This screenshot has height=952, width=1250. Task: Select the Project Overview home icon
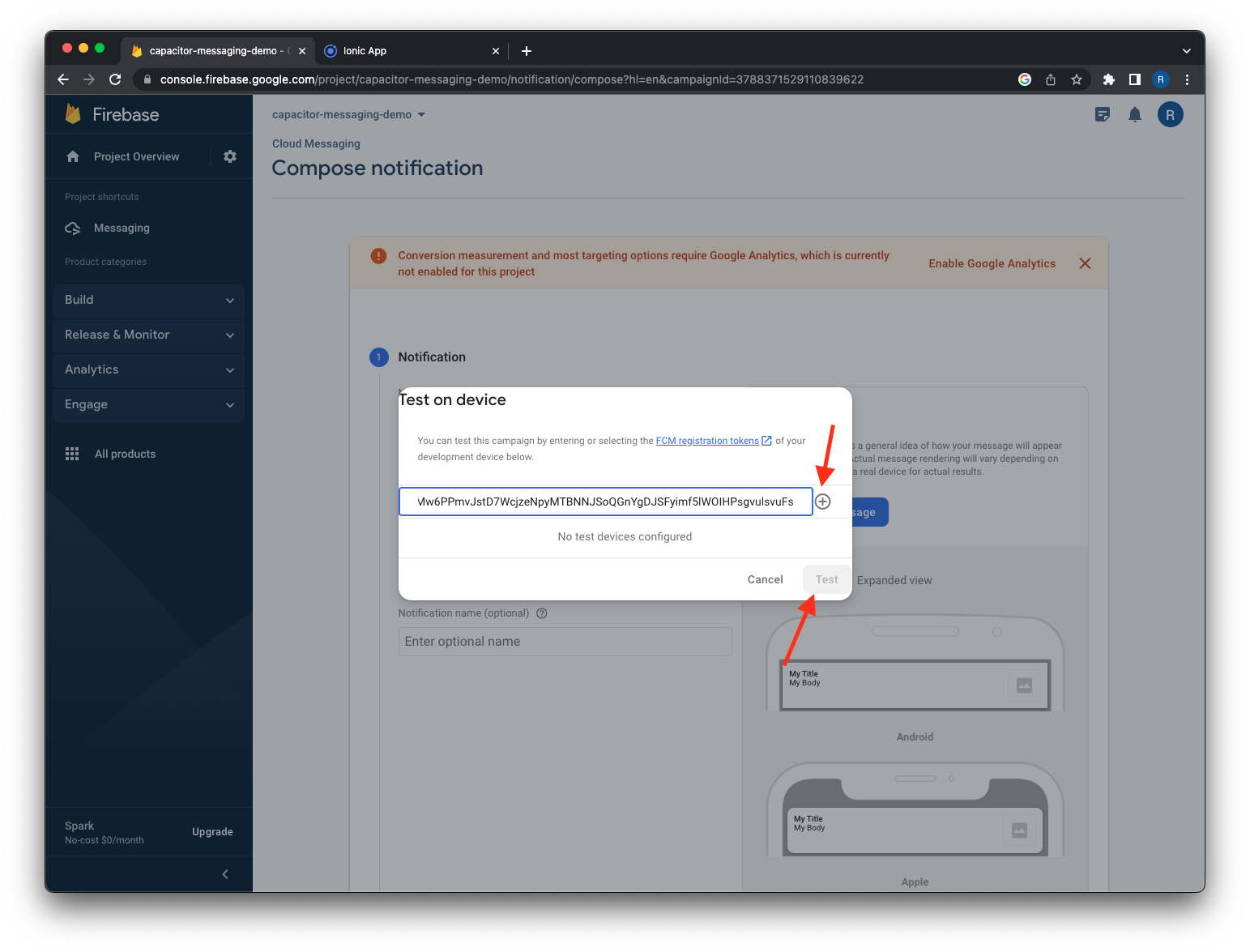pos(73,156)
